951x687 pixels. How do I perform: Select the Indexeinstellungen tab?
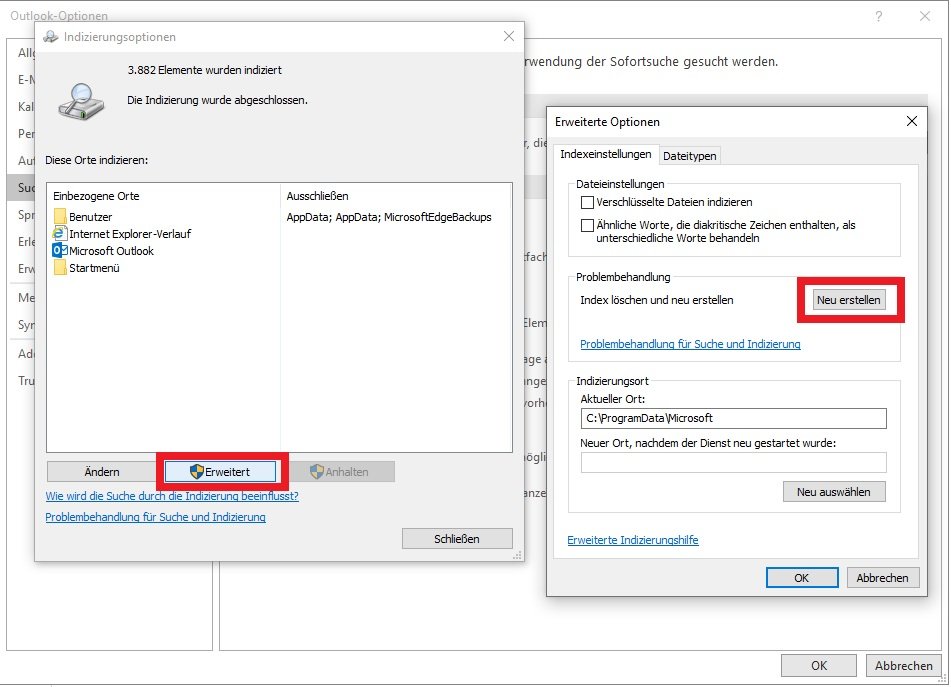[605, 154]
